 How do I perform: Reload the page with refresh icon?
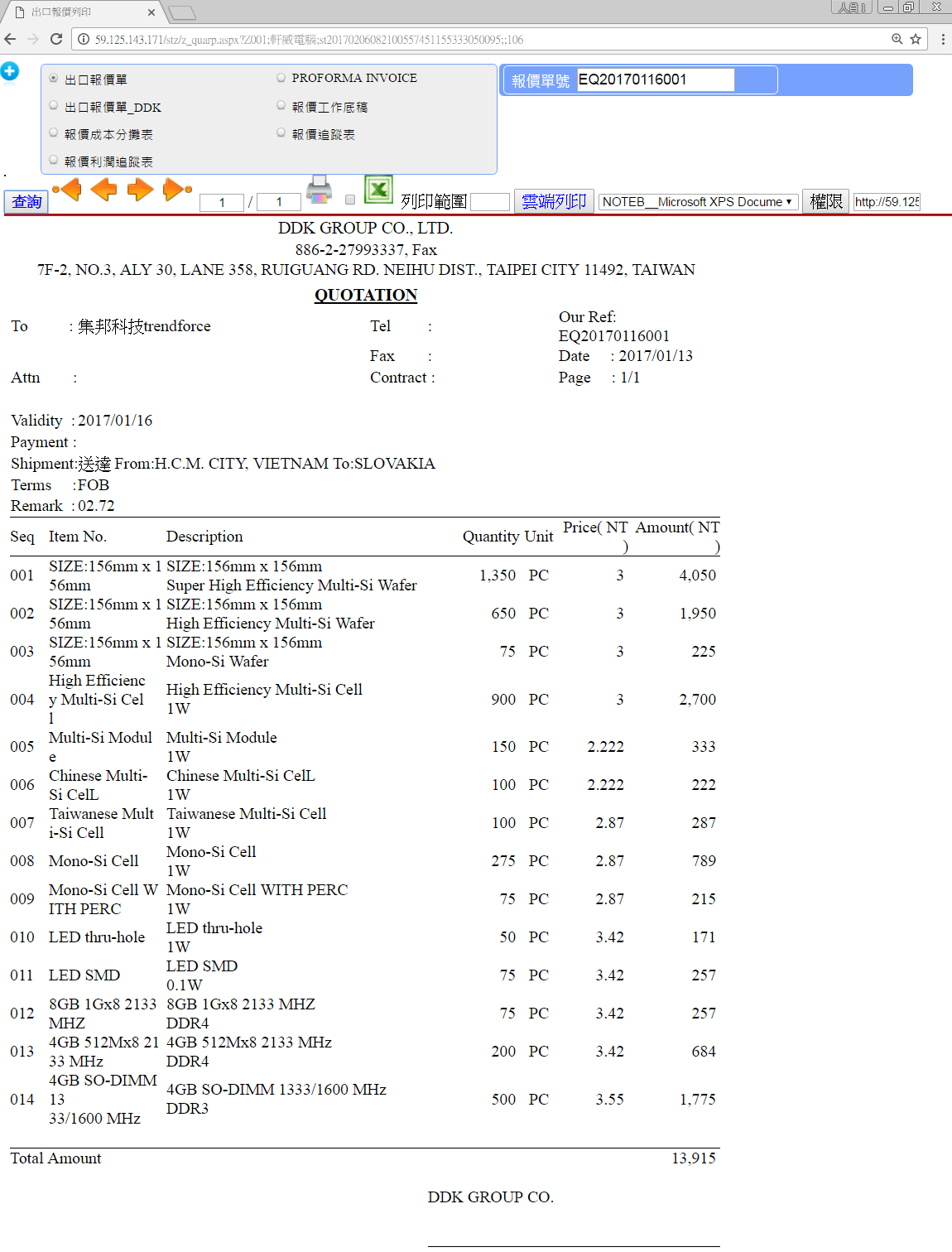point(56,39)
